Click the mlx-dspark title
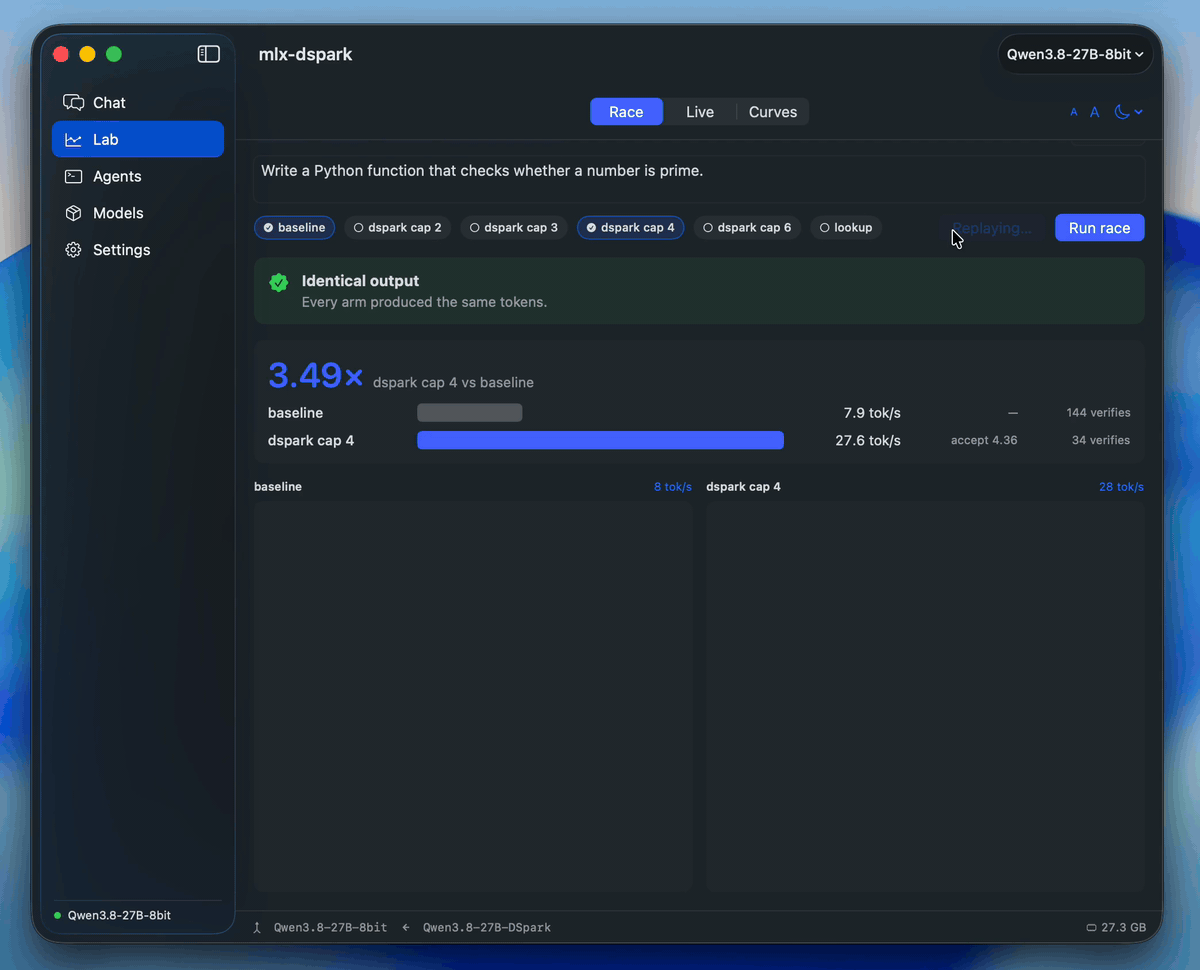The image size is (1200, 970). [x=305, y=54]
